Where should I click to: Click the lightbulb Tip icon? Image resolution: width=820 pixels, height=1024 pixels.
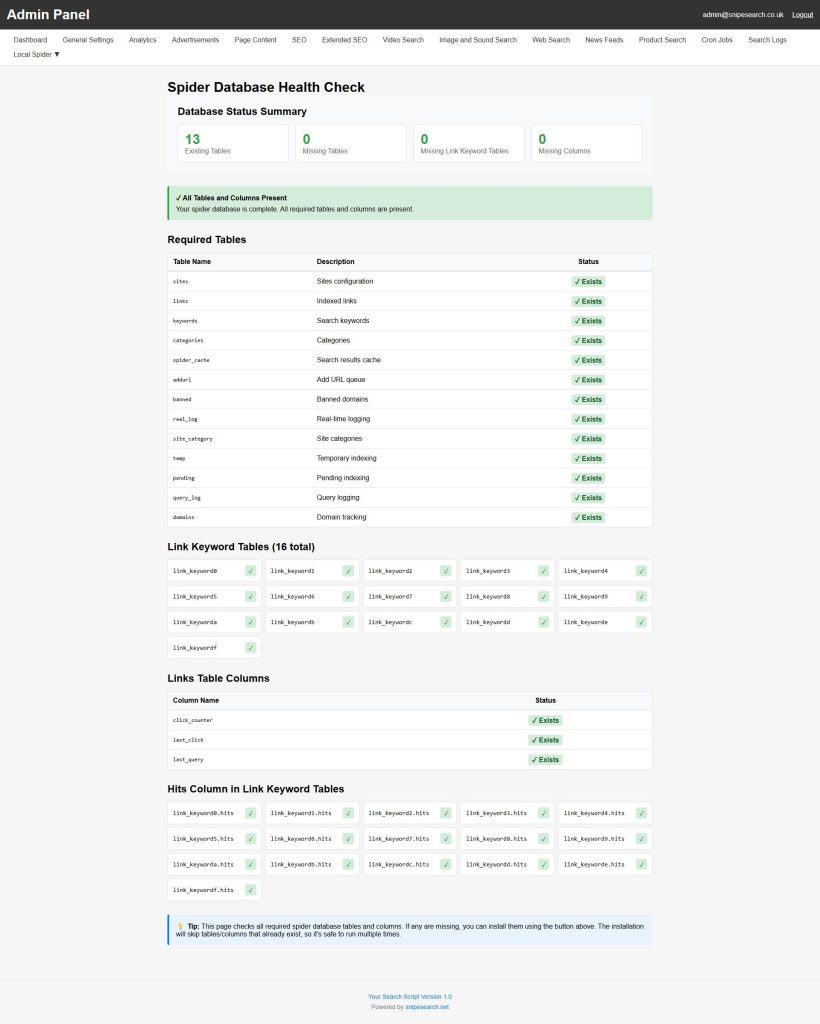(180, 926)
